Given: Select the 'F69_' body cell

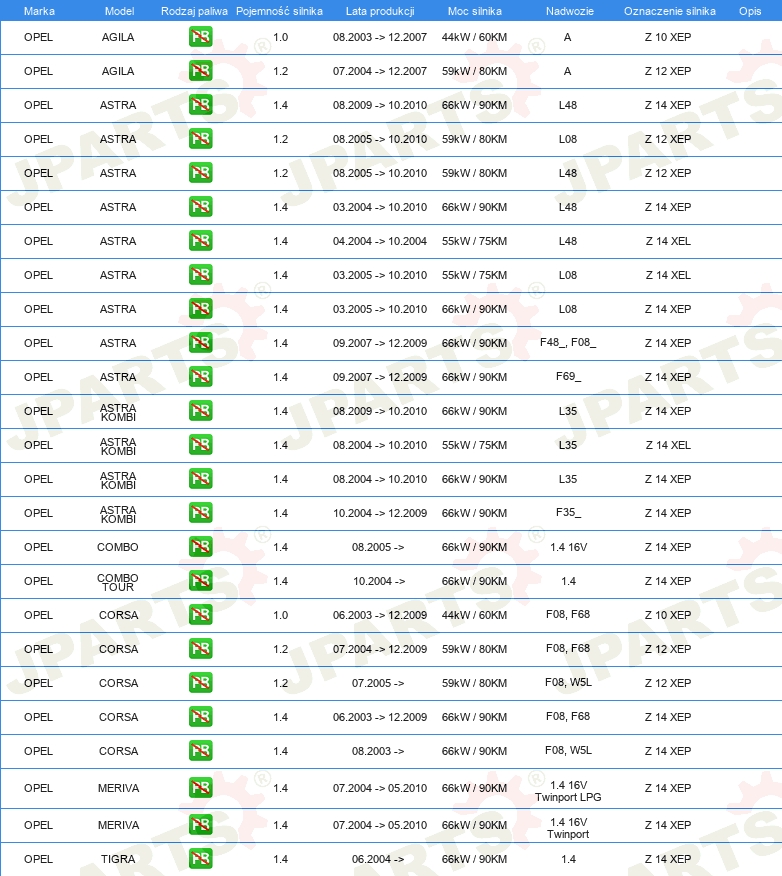Looking at the screenshot, I should [568, 377].
